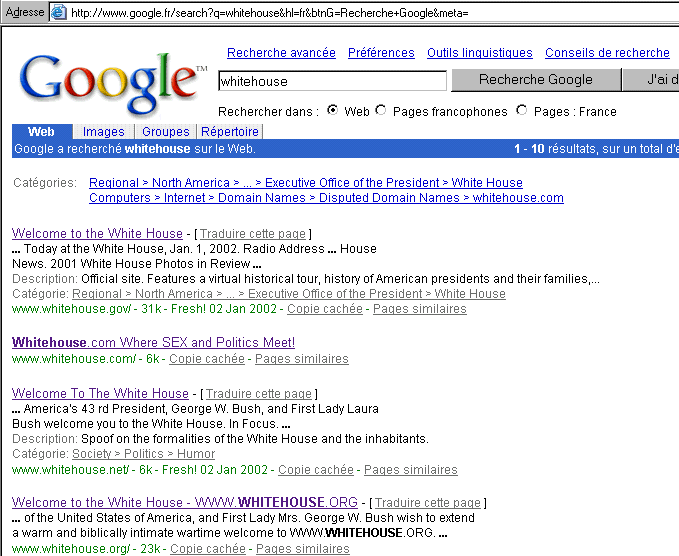The width and height of the screenshot is (679, 556).
Task: Click the Internet Explorer page icon in address bar
Action: [x=58, y=13]
